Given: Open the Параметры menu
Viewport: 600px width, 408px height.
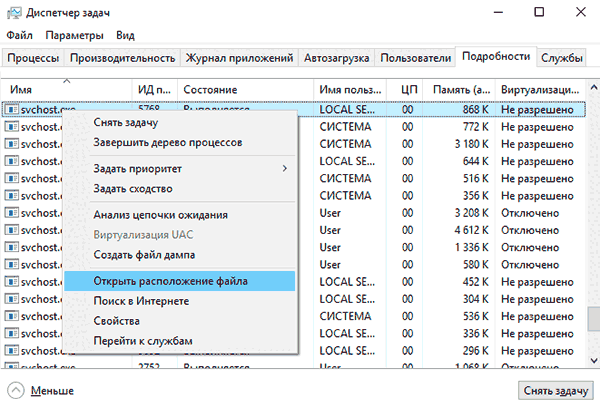Looking at the screenshot, I should tap(74, 35).
